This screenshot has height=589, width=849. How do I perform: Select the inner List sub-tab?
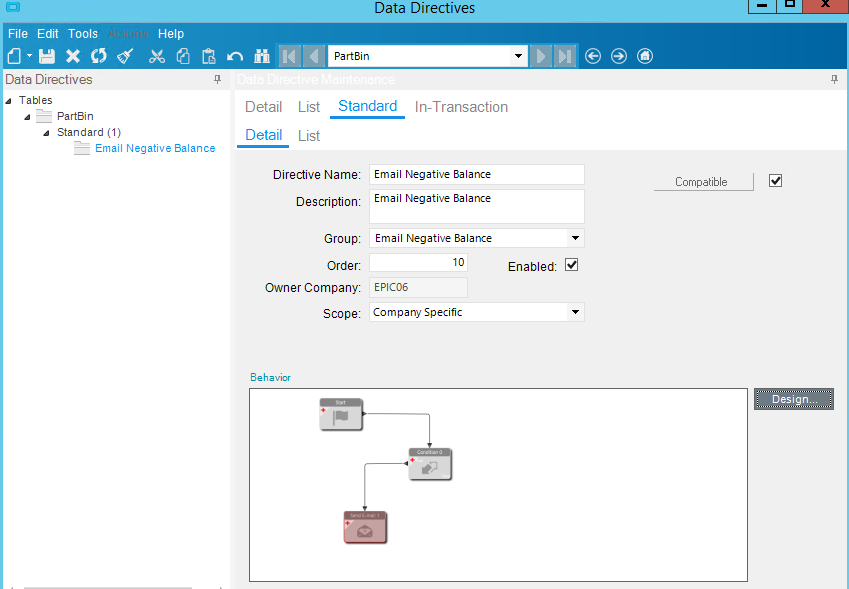[x=309, y=135]
